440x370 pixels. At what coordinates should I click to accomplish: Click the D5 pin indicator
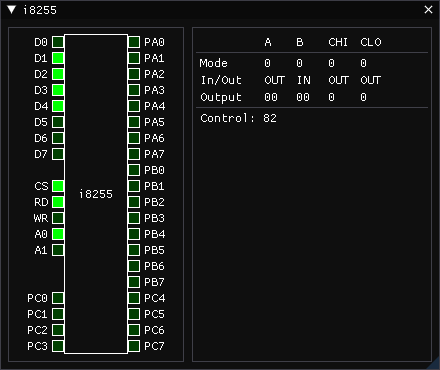(x=58, y=122)
